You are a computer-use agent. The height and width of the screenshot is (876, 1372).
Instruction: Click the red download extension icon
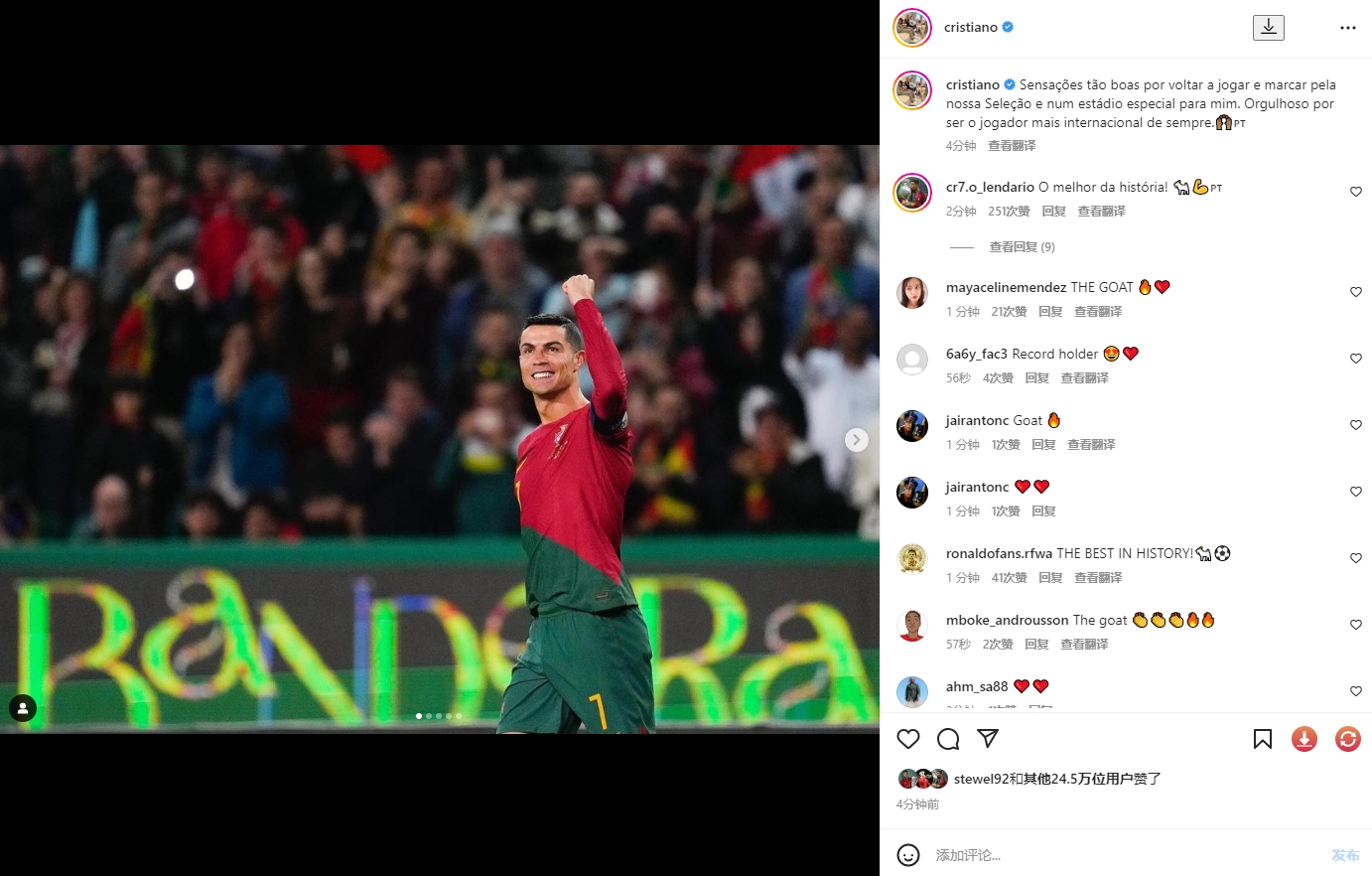1304,739
